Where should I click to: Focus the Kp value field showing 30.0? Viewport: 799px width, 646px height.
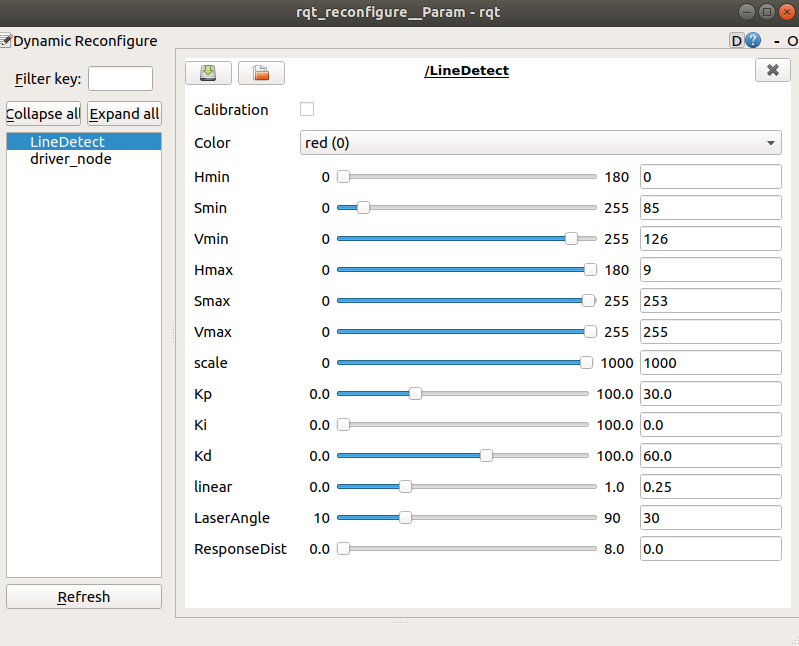click(x=710, y=394)
